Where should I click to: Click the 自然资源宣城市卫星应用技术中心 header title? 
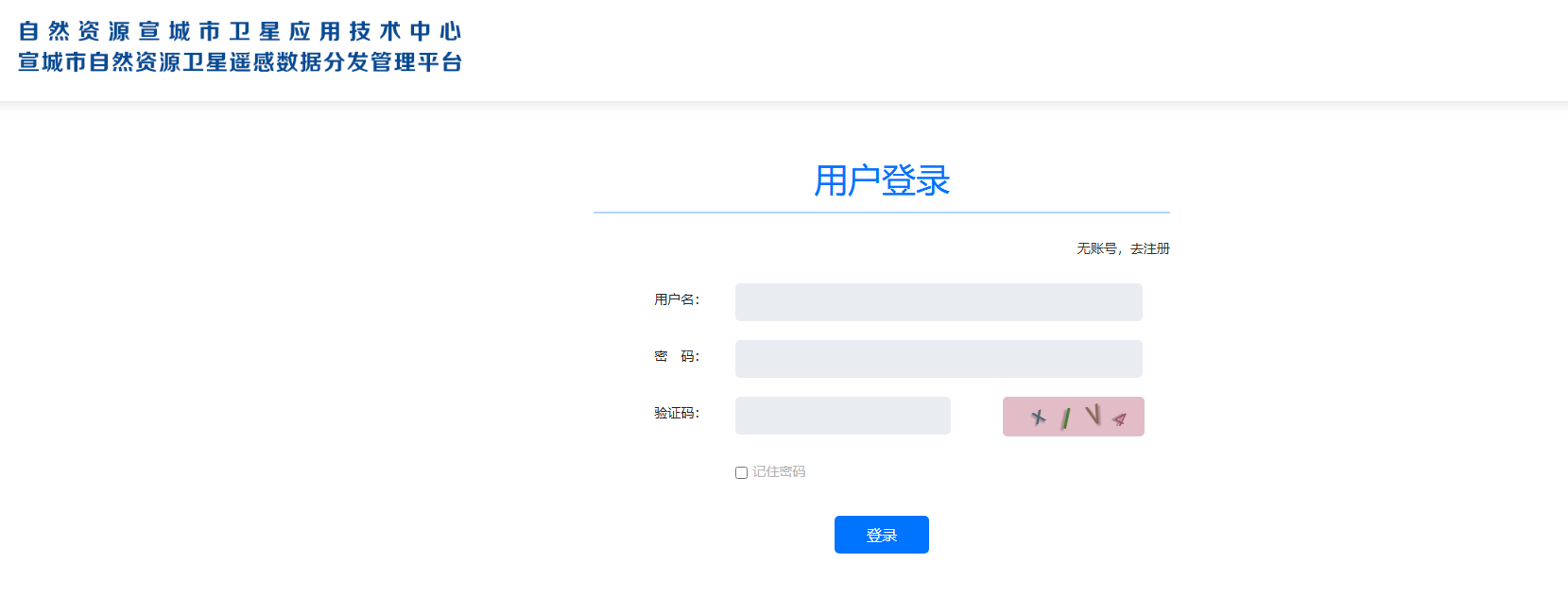point(240,31)
